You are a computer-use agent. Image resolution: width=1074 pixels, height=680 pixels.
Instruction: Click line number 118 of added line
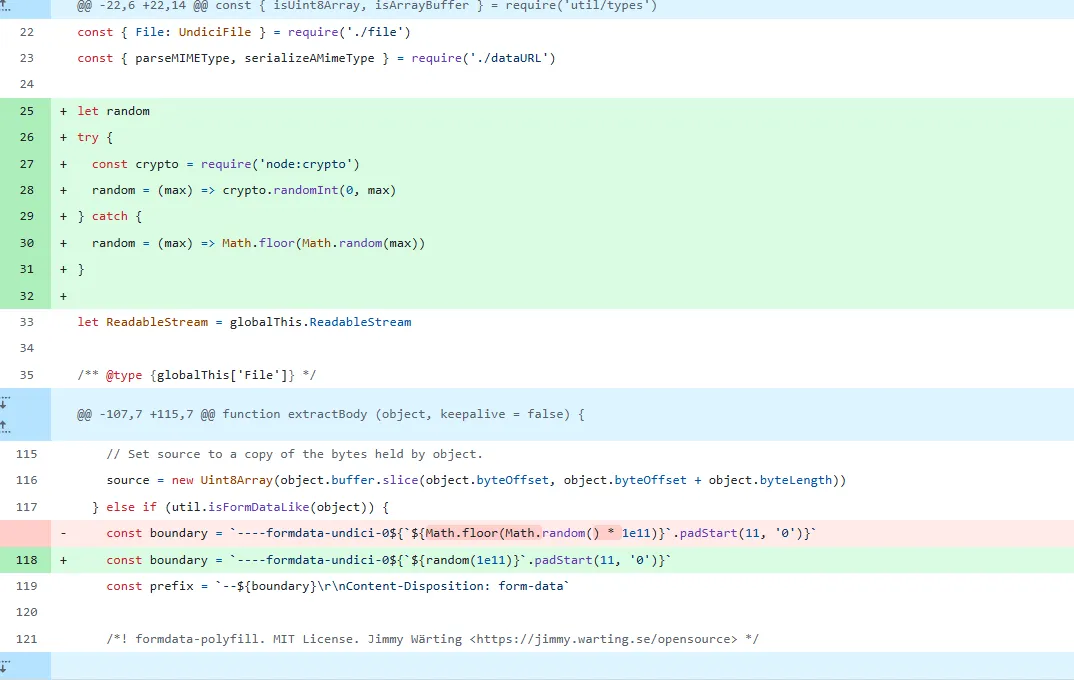point(26,560)
